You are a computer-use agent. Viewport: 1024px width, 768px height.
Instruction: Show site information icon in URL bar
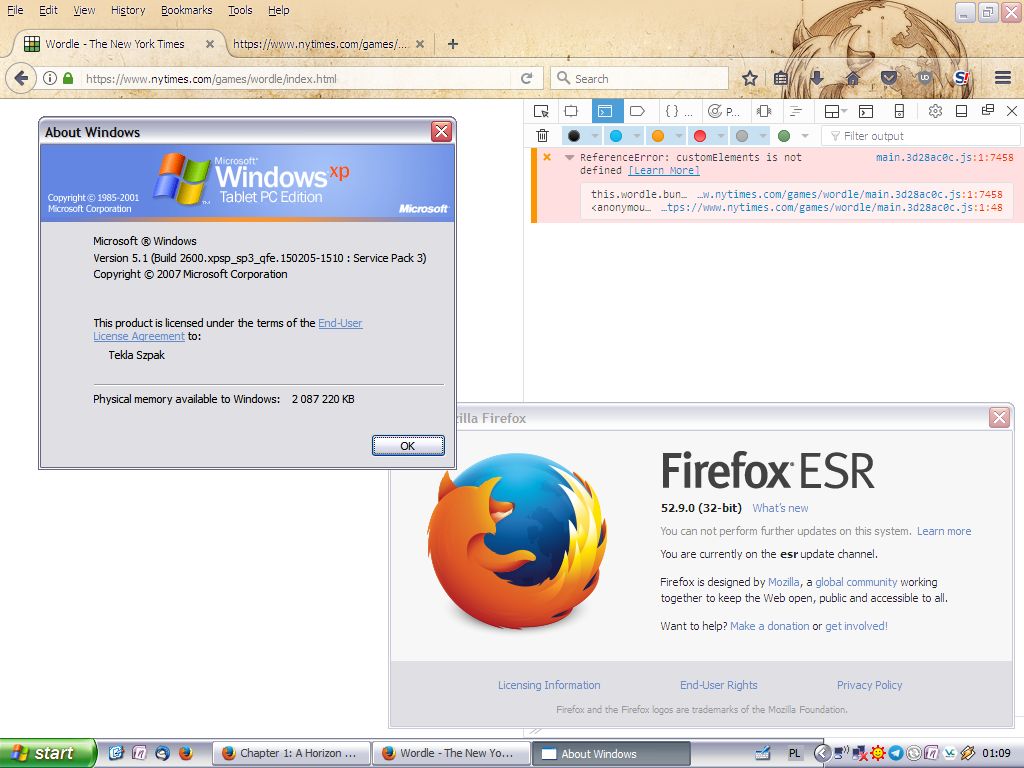pos(50,78)
